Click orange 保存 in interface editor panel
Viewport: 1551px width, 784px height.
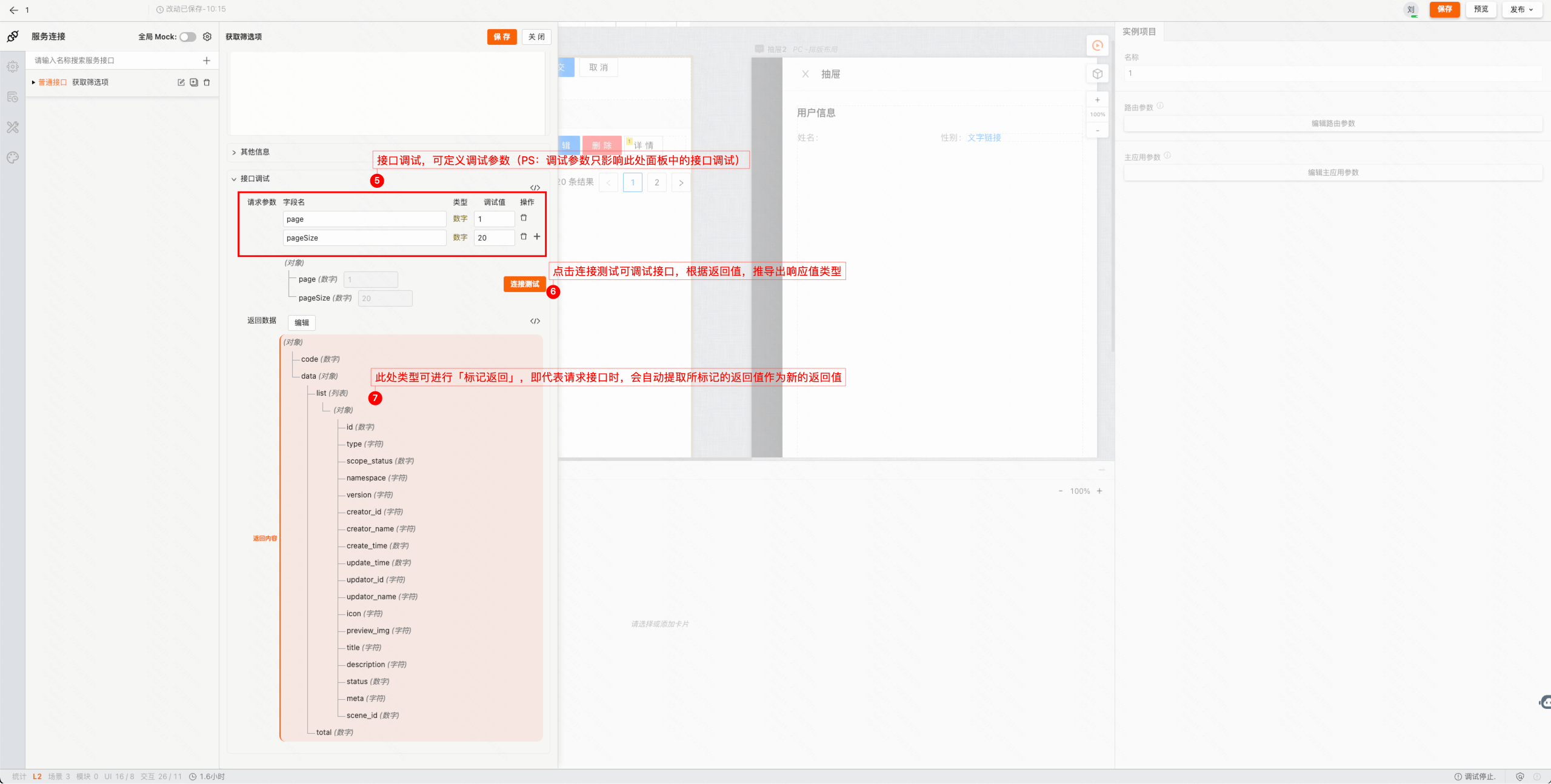[x=502, y=37]
